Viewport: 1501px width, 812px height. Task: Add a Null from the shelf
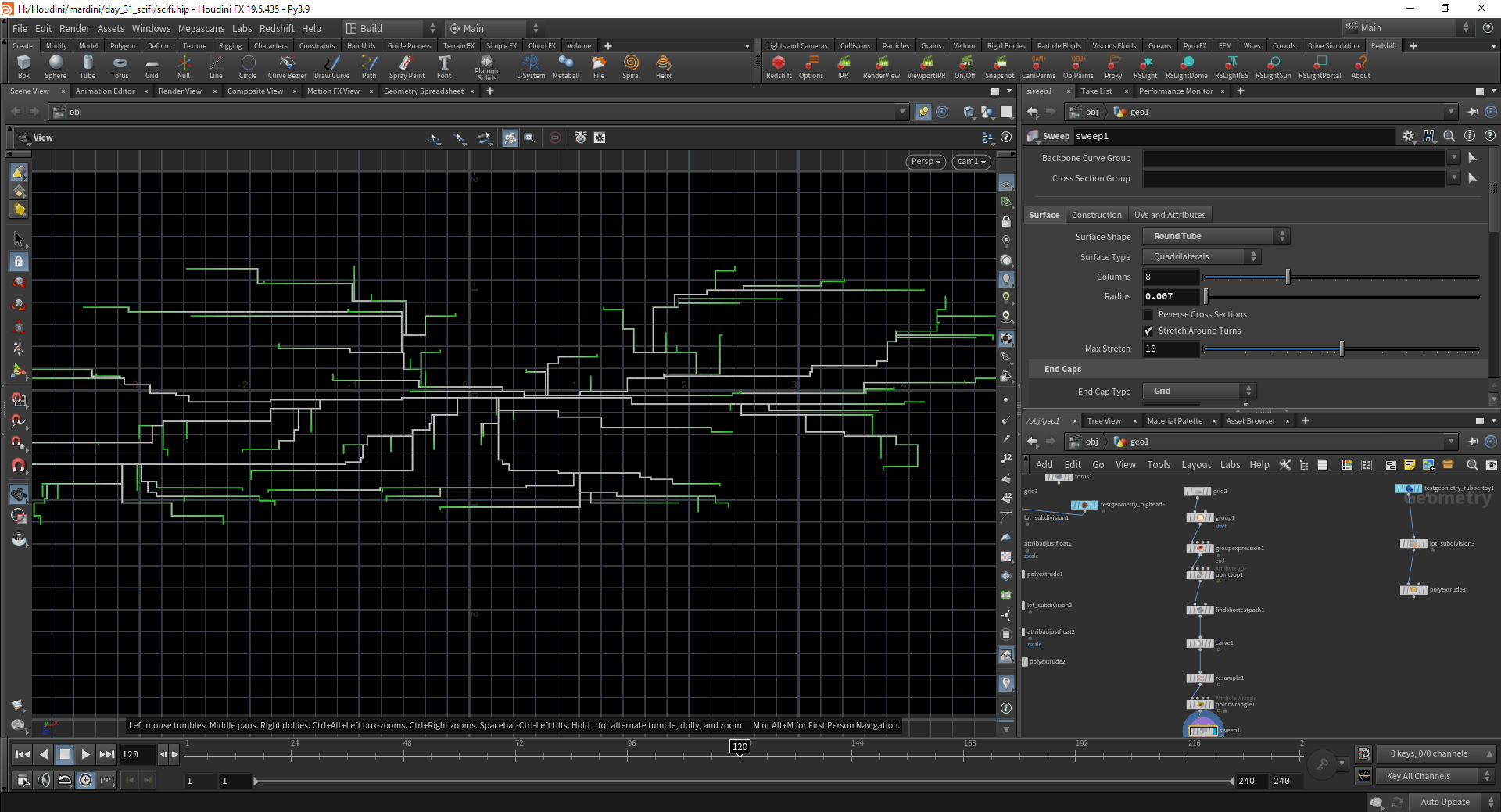tap(184, 66)
